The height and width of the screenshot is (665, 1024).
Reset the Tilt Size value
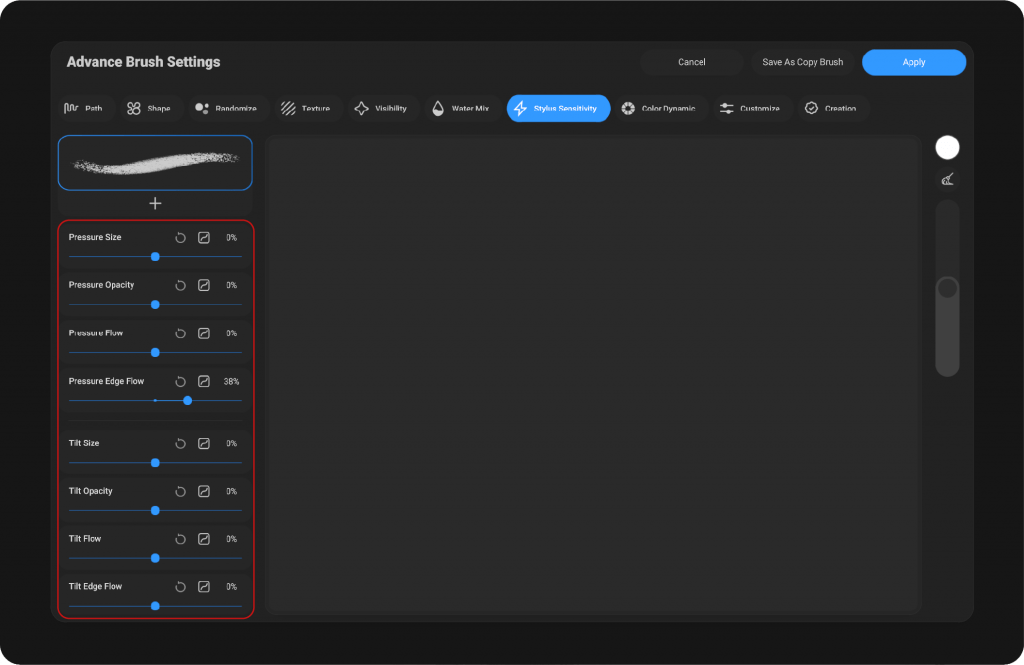[x=180, y=444]
